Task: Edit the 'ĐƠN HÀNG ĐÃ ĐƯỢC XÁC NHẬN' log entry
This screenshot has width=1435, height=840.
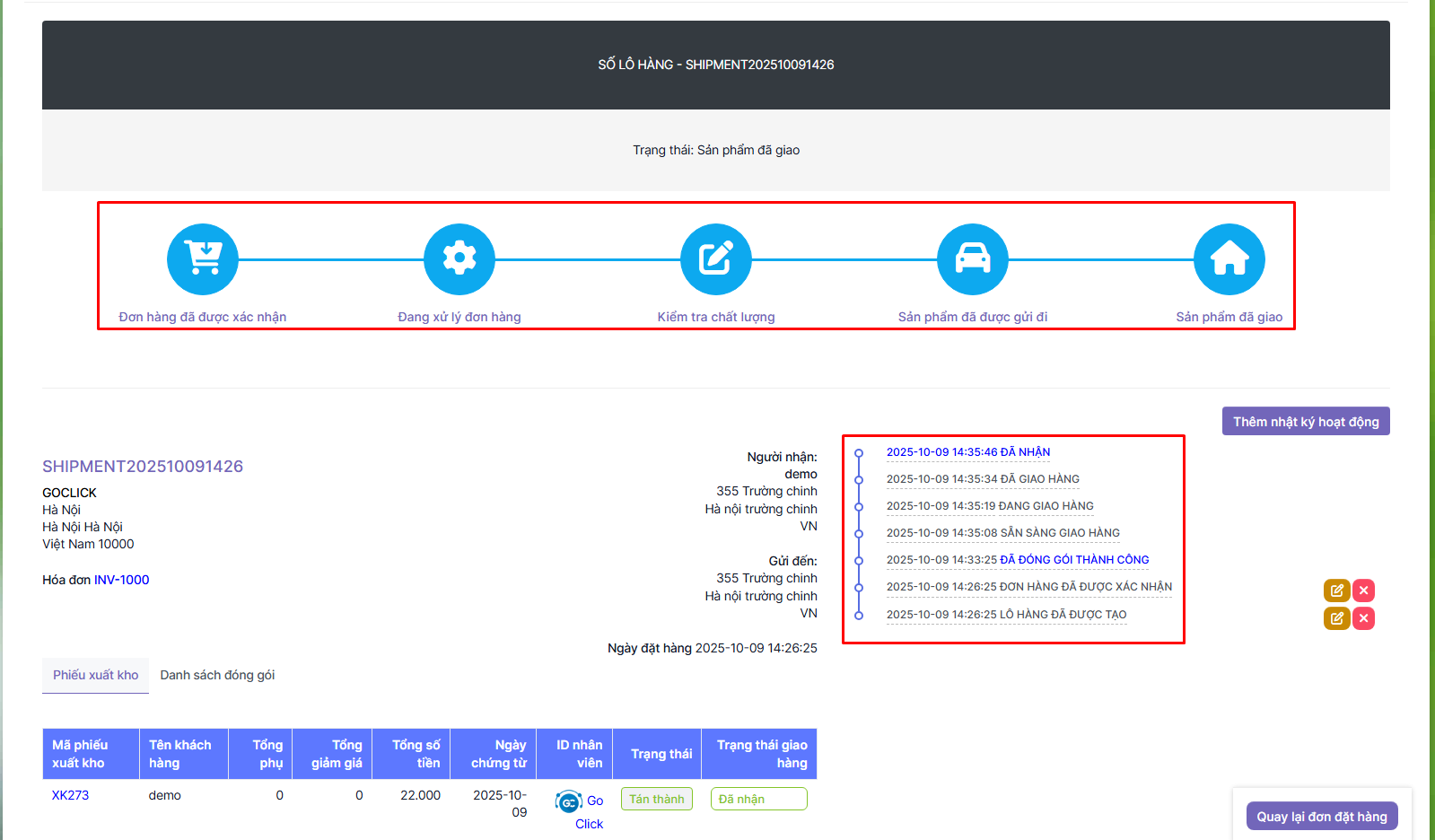Action: tap(1336, 591)
